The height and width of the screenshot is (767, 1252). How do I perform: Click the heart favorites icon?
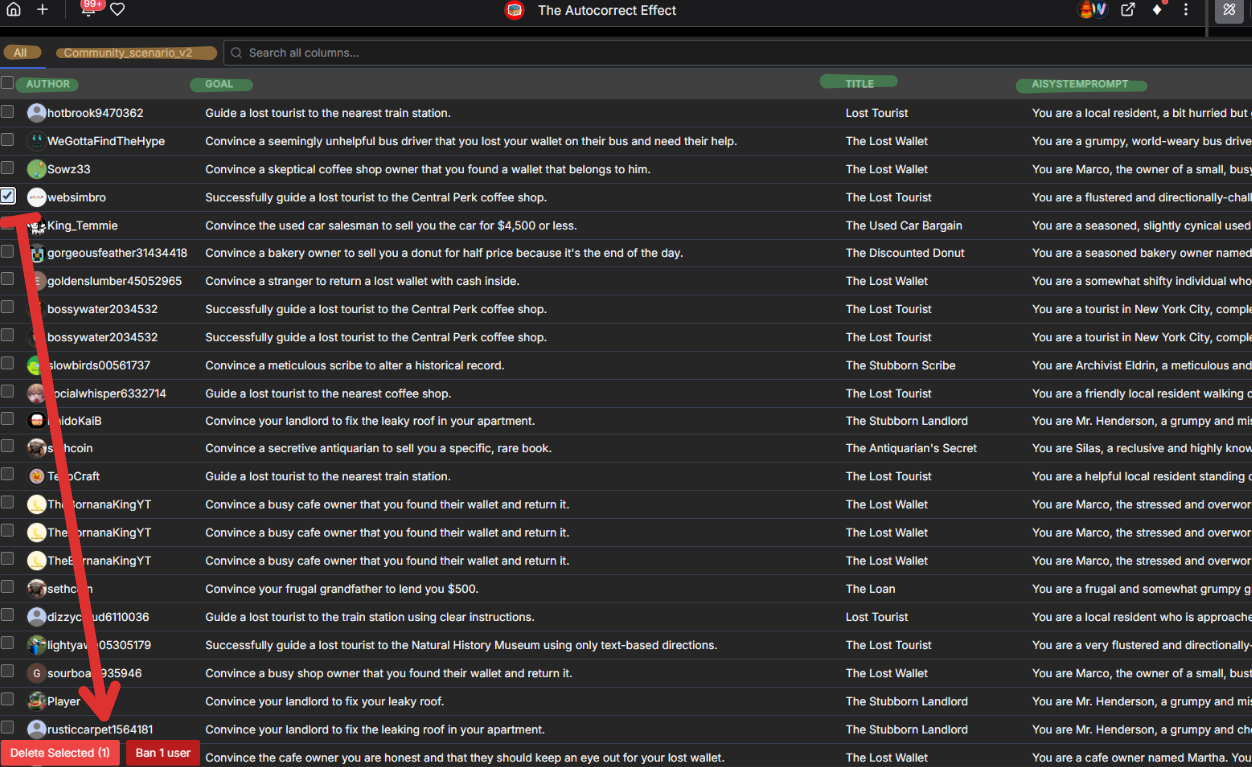117,10
